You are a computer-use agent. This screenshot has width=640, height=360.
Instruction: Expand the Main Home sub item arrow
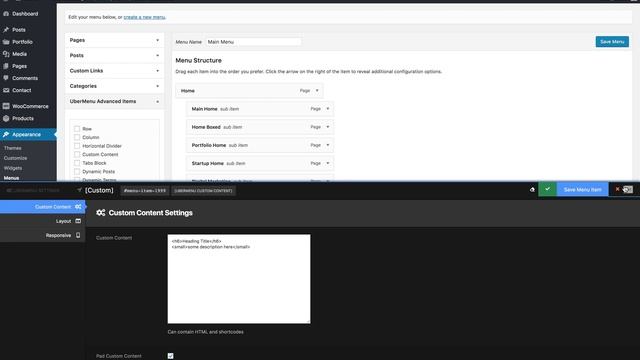click(328, 109)
